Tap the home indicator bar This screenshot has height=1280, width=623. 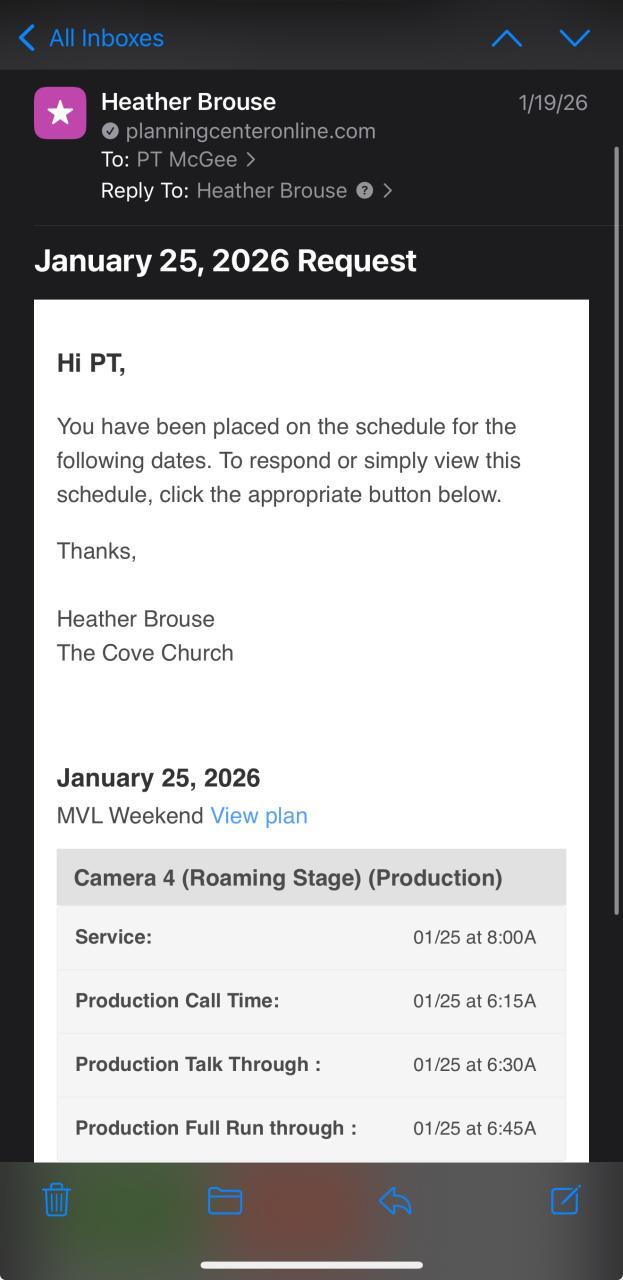tap(311, 1265)
